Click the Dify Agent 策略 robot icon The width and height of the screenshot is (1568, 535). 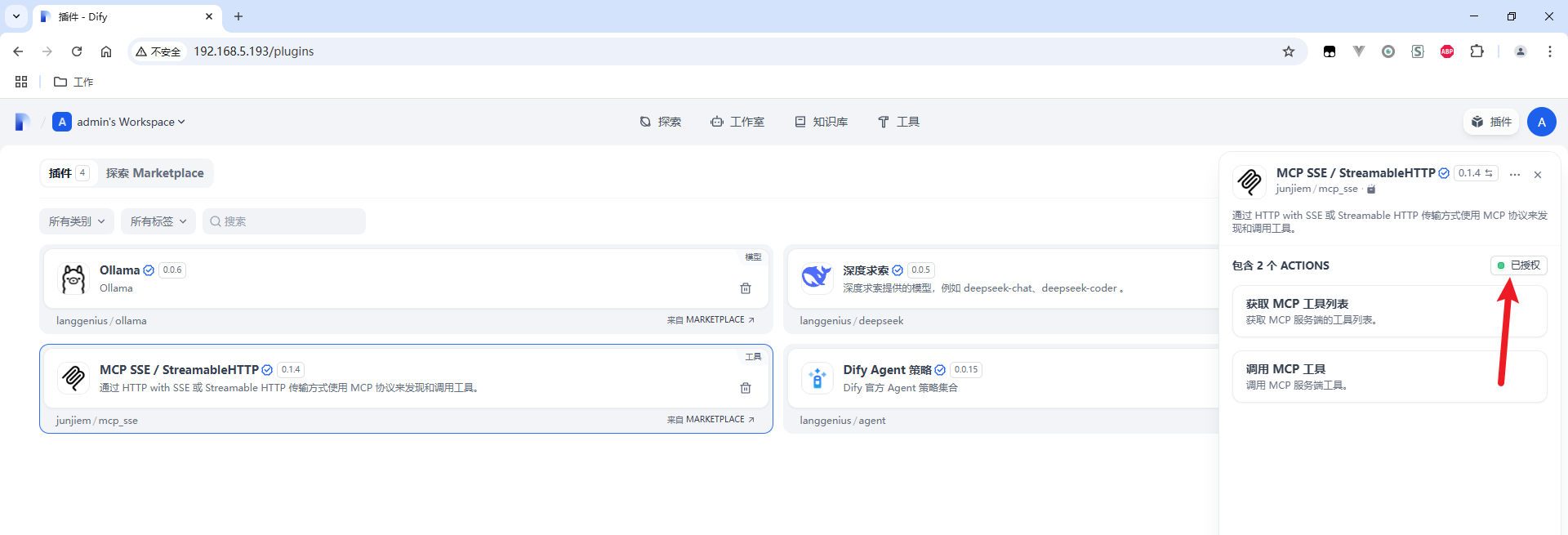click(817, 378)
